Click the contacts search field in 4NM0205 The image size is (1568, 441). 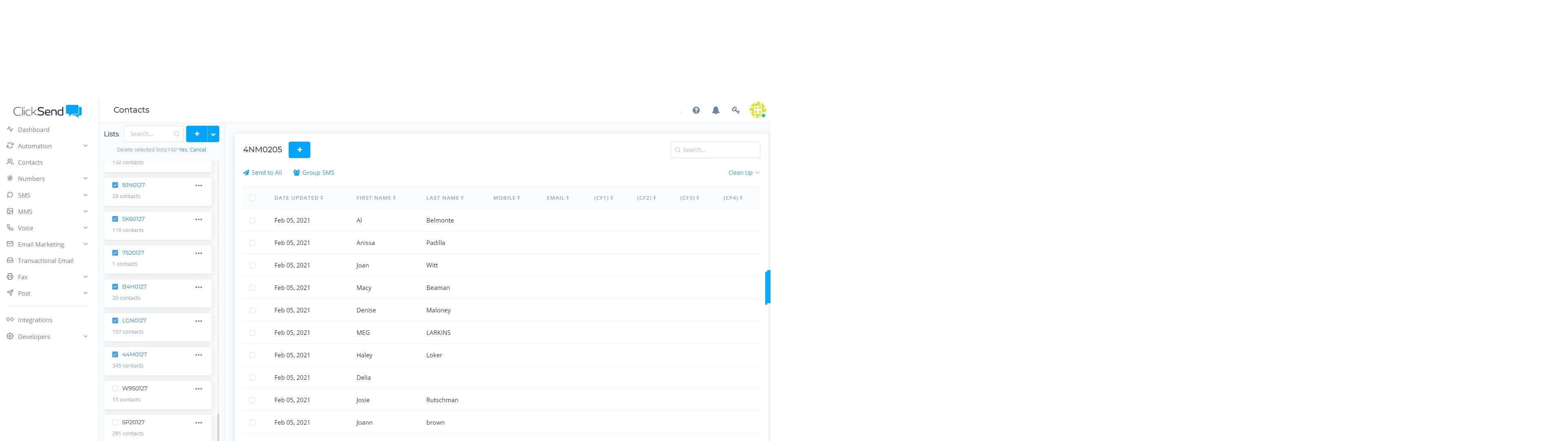715,150
